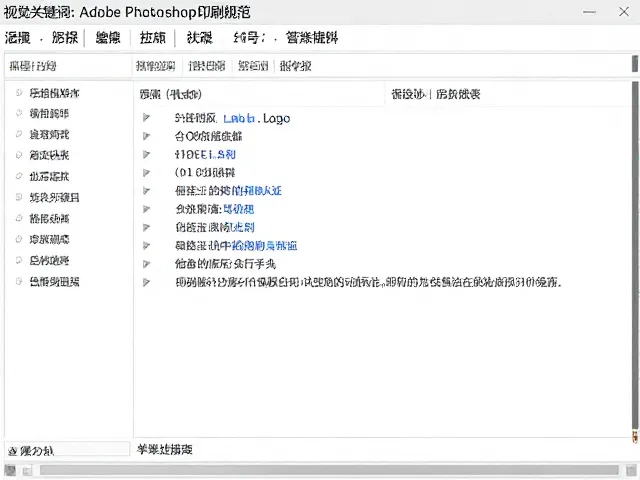
Task: Close the Adobe Photoshop印刷规范 window
Action: click(623, 12)
